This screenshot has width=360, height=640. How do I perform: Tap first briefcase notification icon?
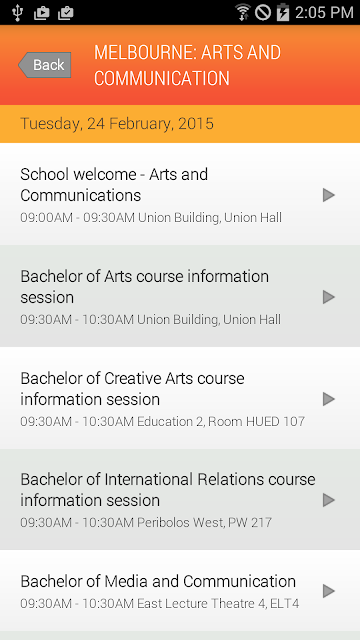point(42,13)
